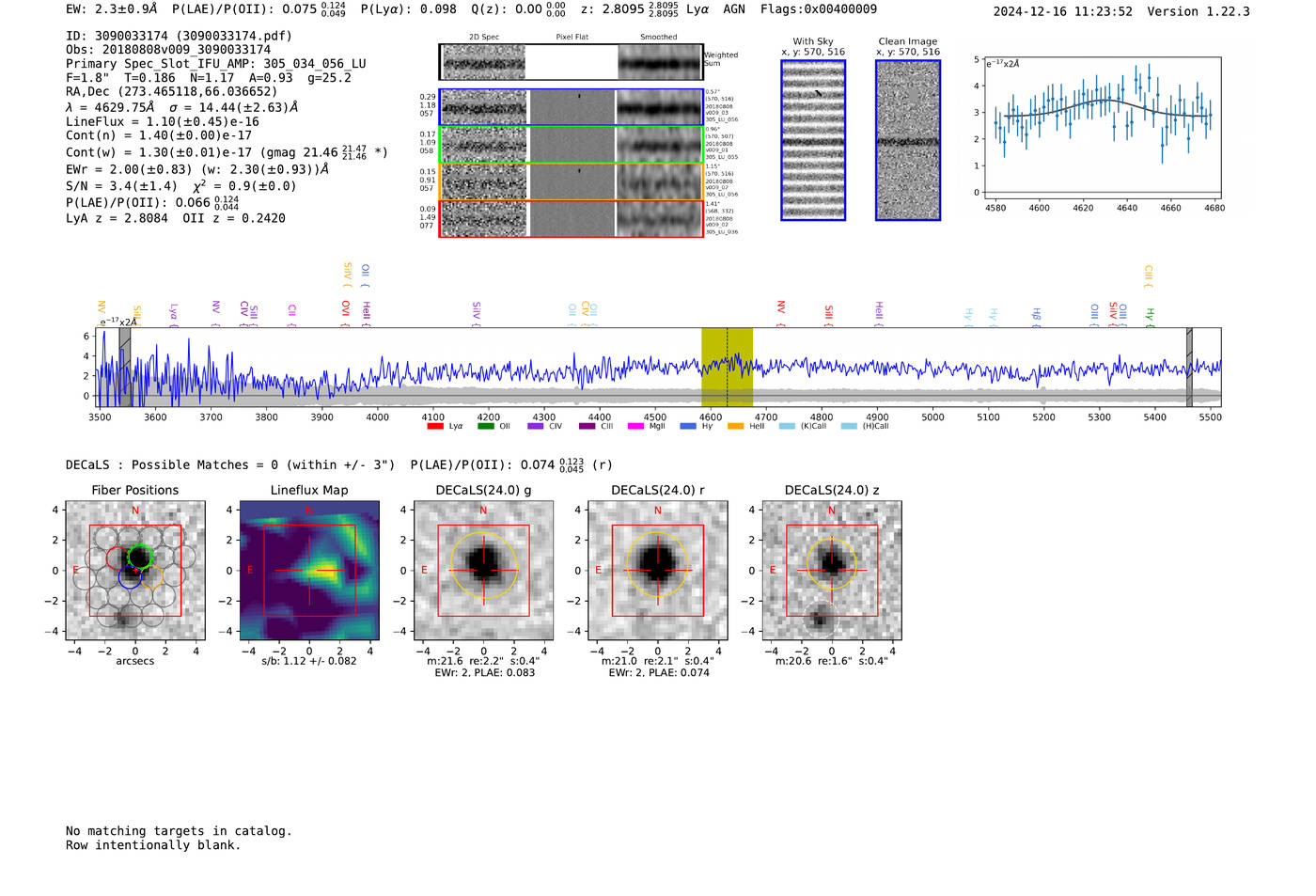This screenshot has width=1316, height=896.
Task: Select the Weighted Sum 2D spectrum strip
Action: pyautogui.click(x=572, y=63)
